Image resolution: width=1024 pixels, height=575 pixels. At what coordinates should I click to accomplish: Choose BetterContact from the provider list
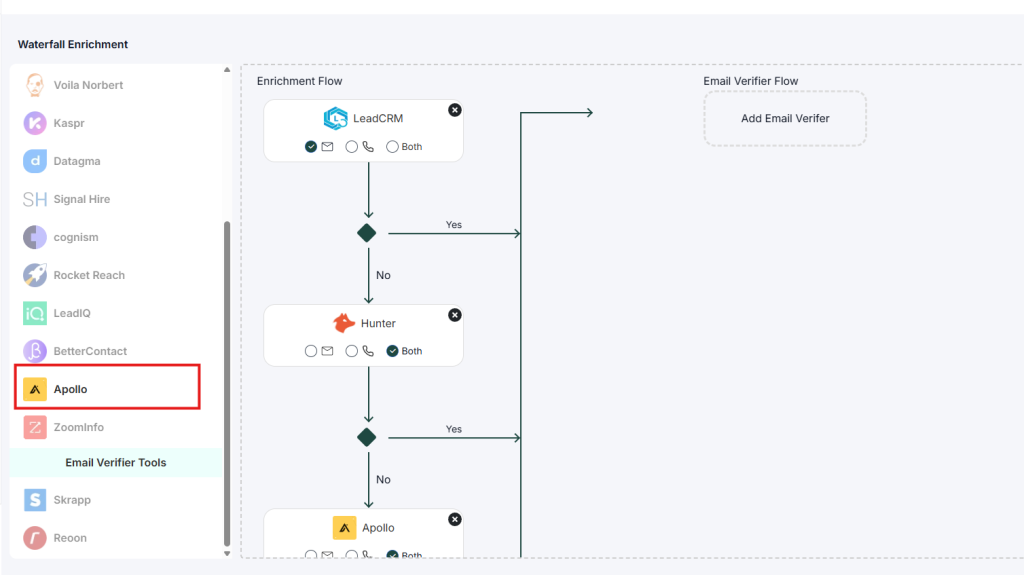[x=90, y=351]
